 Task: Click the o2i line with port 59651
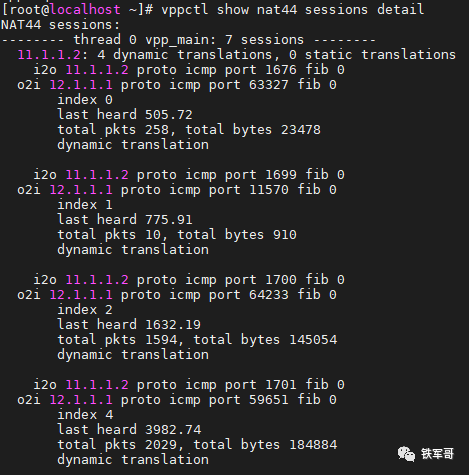(x=177, y=400)
